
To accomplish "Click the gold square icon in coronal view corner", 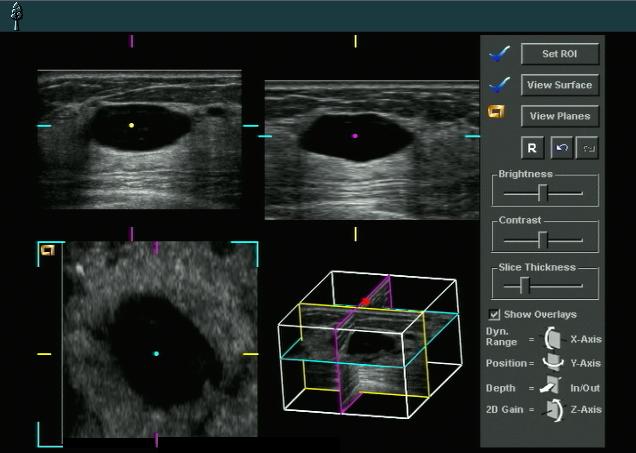I will coord(48,250).
